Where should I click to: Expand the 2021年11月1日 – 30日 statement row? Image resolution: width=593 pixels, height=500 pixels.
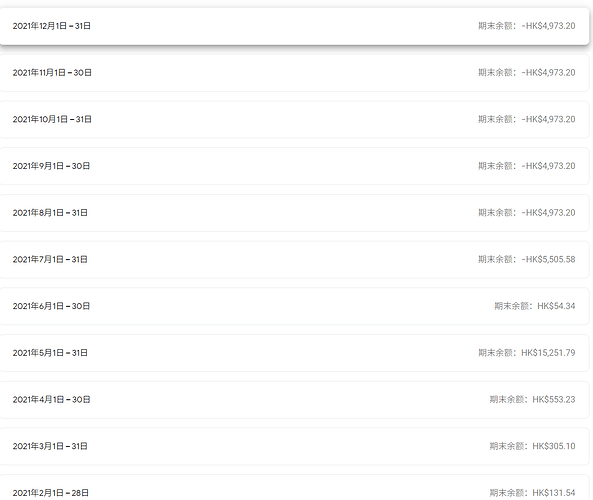point(294,73)
